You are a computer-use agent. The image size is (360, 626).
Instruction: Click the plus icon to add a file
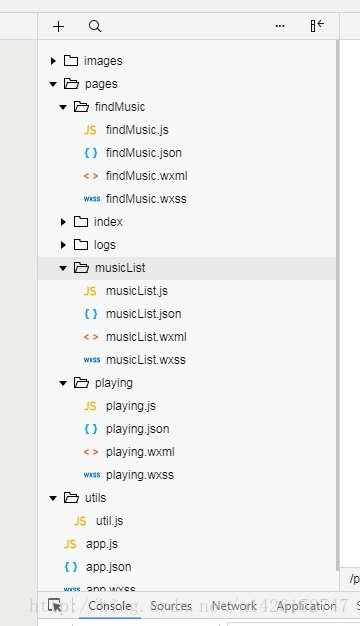58,26
